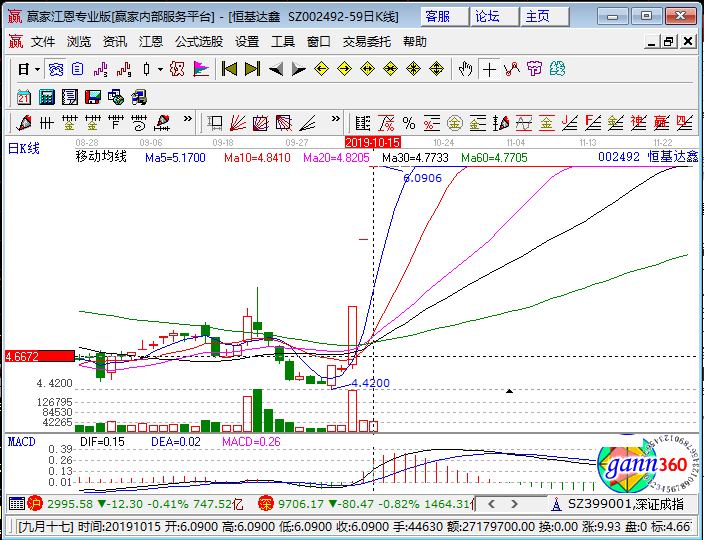The height and width of the screenshot is (540, 704).
Task: Open the 设置 menu
Action: pyautogui.click(x=247, y=42)
